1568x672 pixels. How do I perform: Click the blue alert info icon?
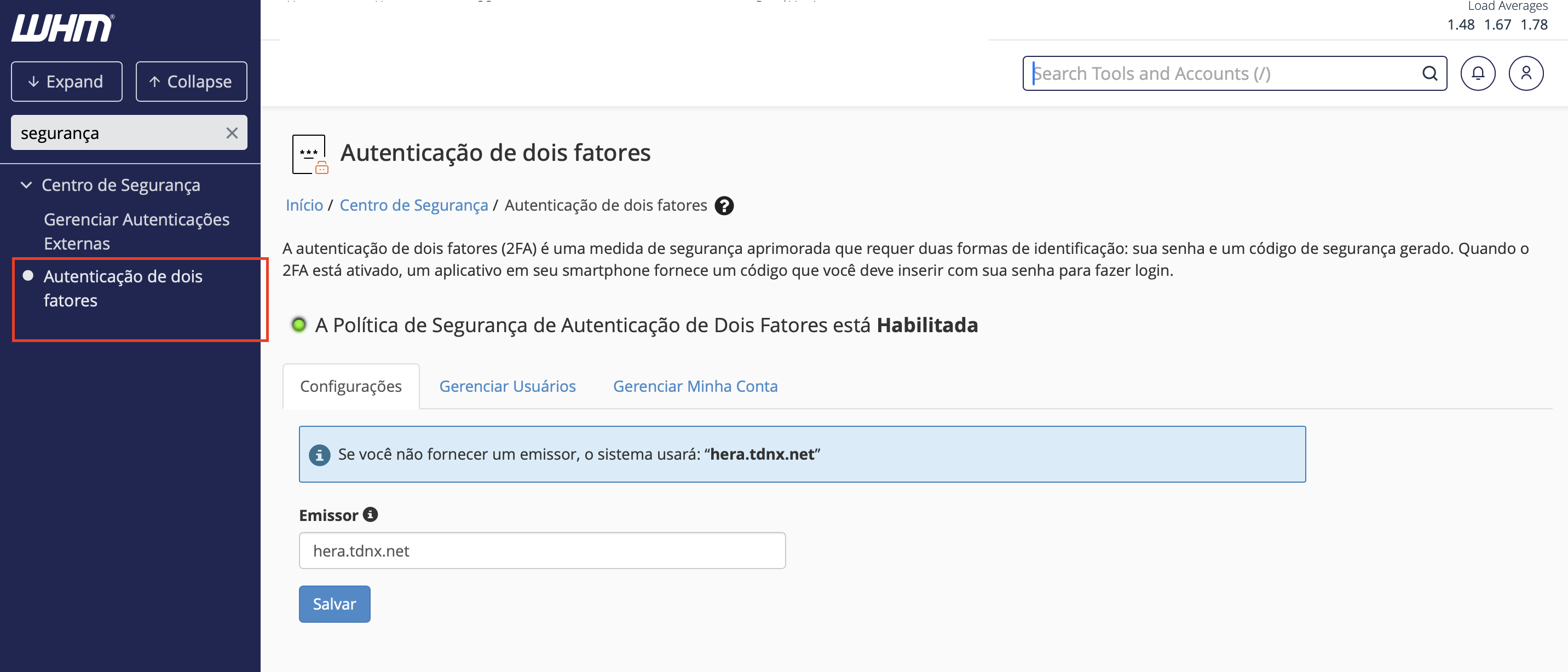(x=319, y=454)
